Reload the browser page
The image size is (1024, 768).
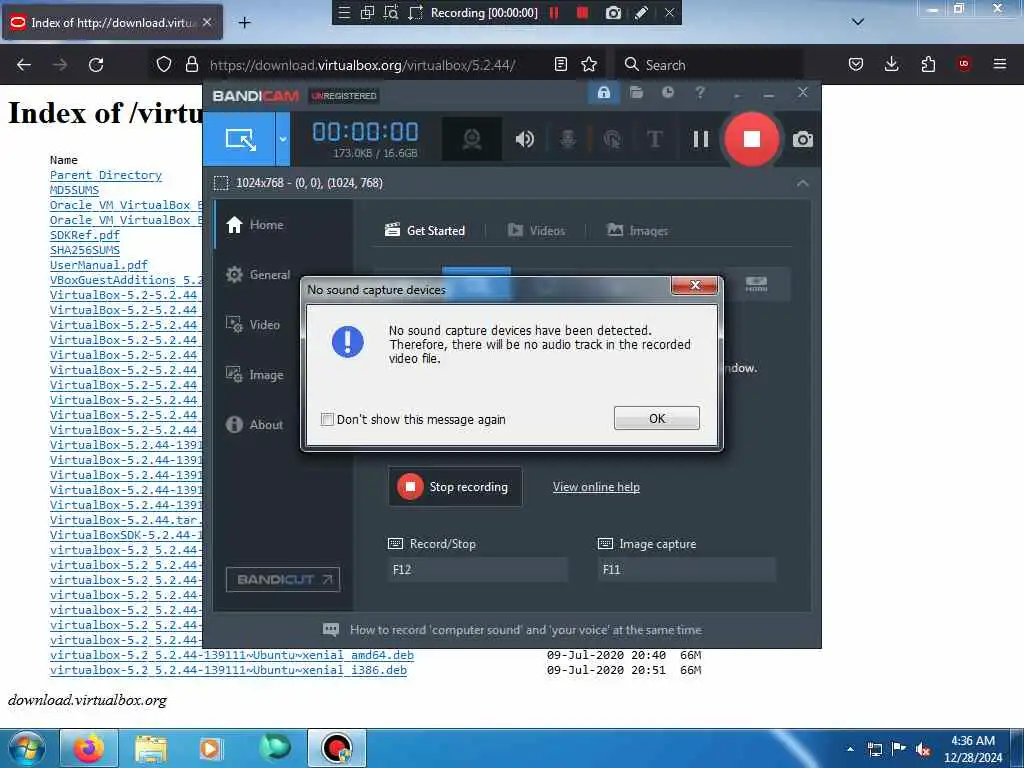pyautogui.click(x=96, y=65)
